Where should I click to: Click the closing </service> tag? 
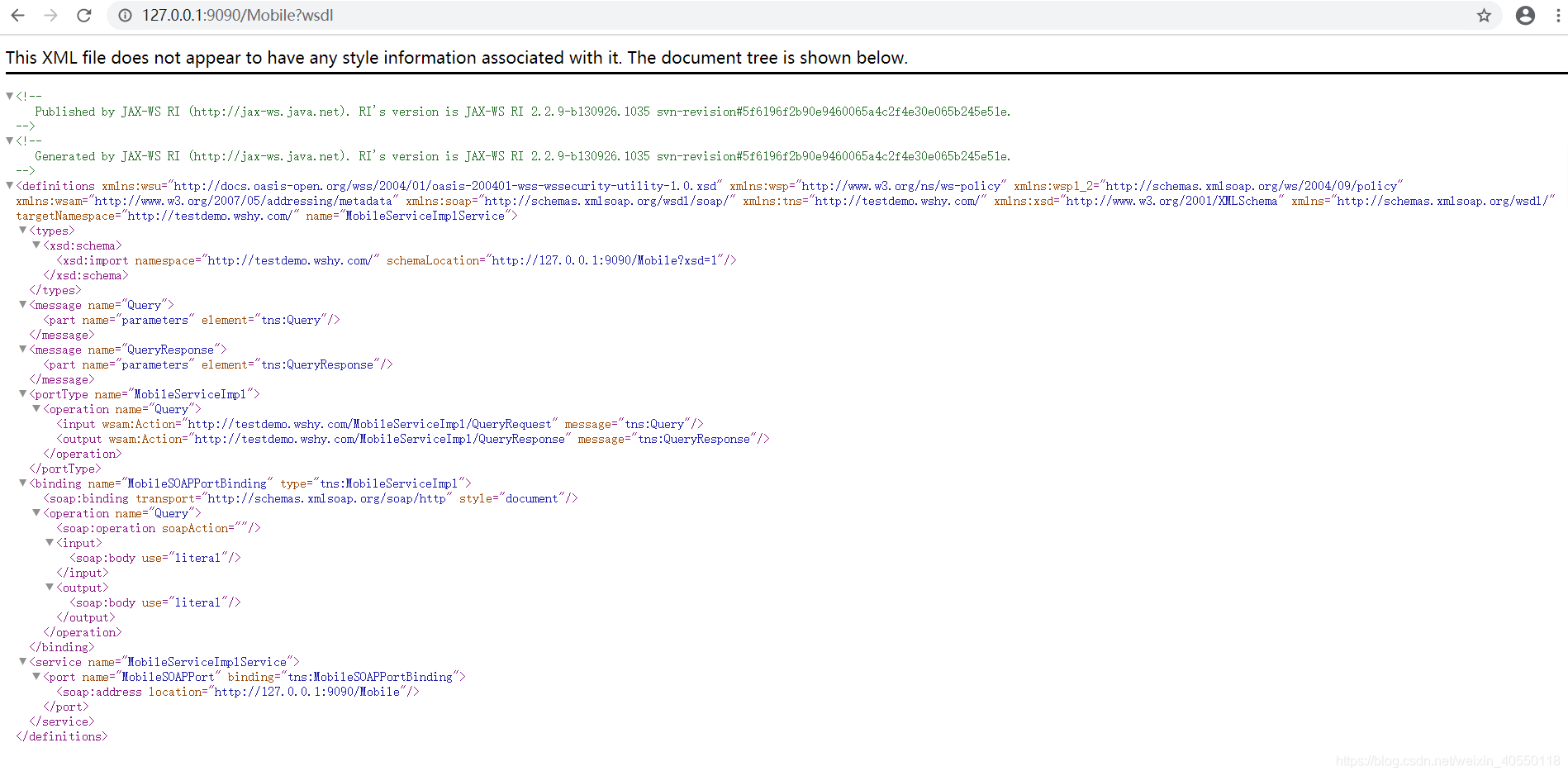pyautogui.click(x=62, y=721)
